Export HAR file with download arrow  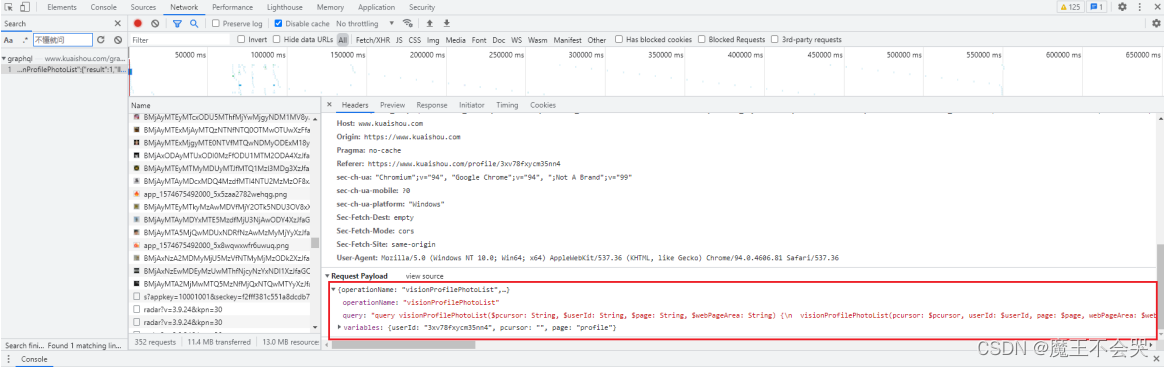[x=447, y=24]
